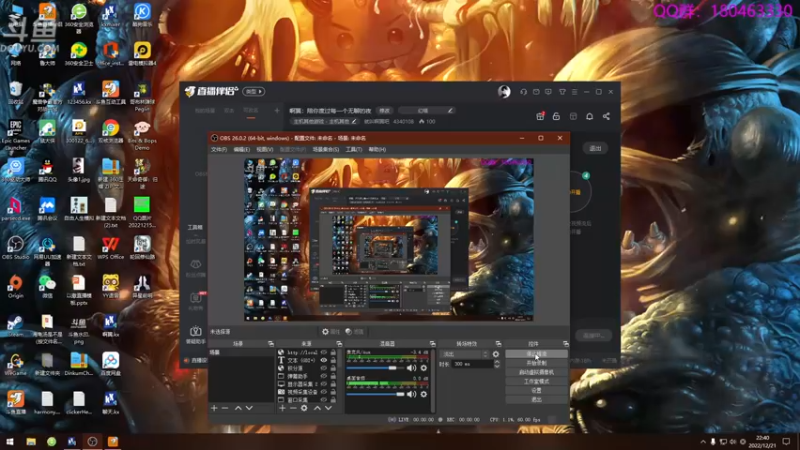800x450 pixels.
Task: Open Origin desktop shortcut
Action: (x=15, y=287)
